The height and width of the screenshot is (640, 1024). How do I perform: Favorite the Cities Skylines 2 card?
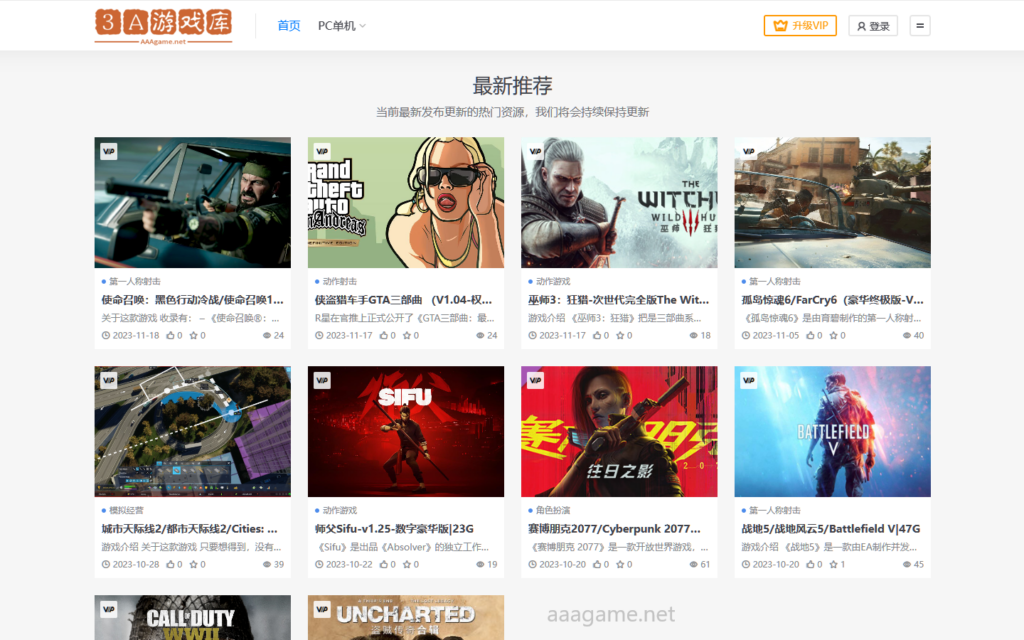coord(193,564)
